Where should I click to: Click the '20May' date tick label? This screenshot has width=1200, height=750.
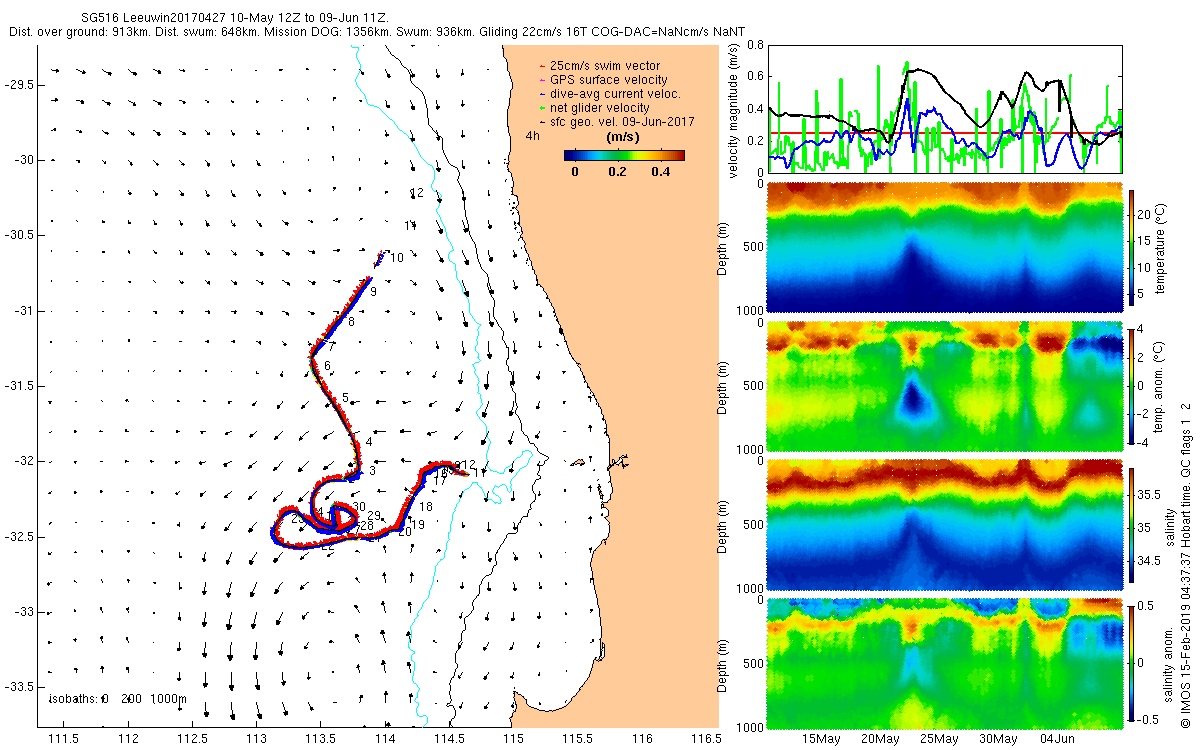coord(881,740)
